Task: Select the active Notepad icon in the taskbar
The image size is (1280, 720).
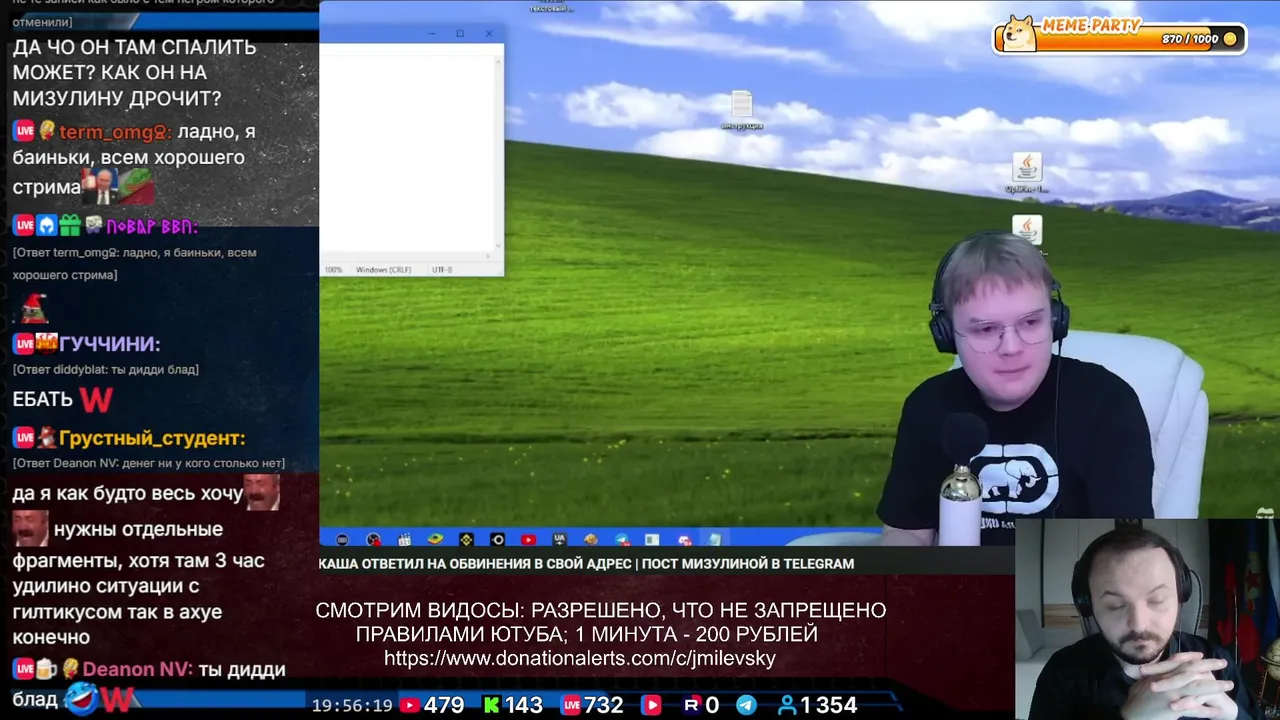Action: point(715,540)
